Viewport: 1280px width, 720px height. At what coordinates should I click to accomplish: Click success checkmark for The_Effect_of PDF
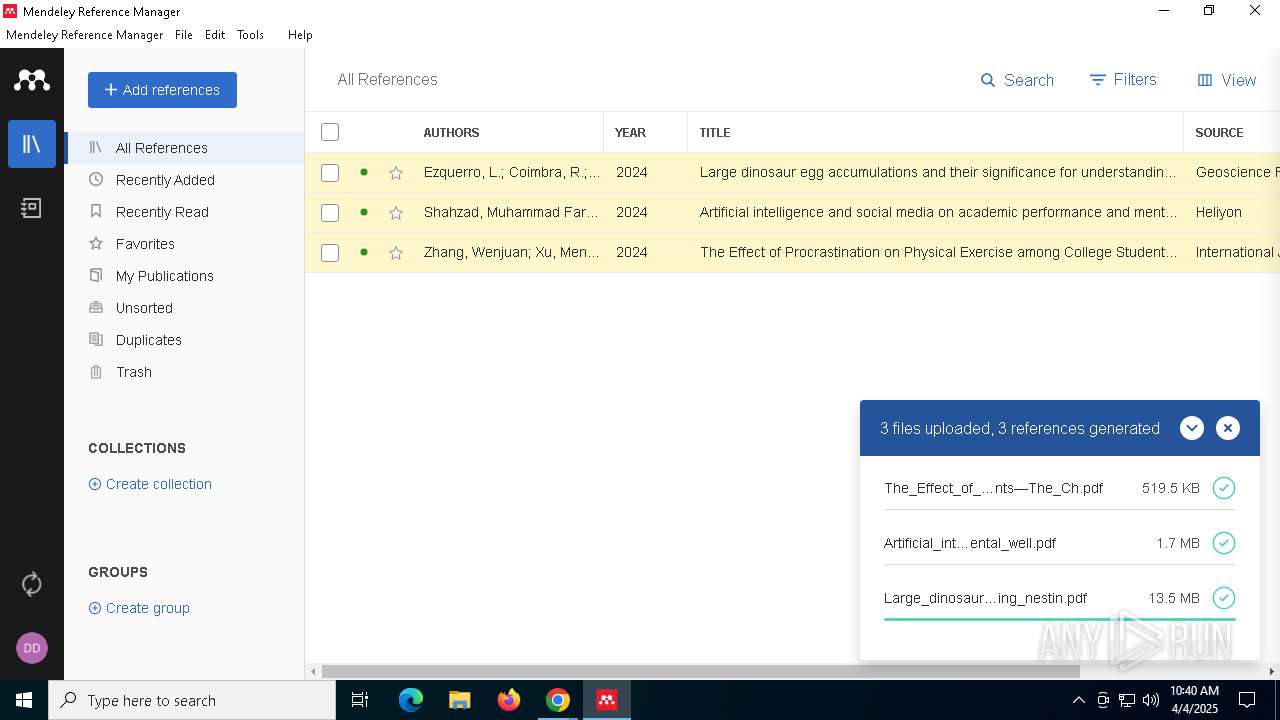click(1224, 488)
